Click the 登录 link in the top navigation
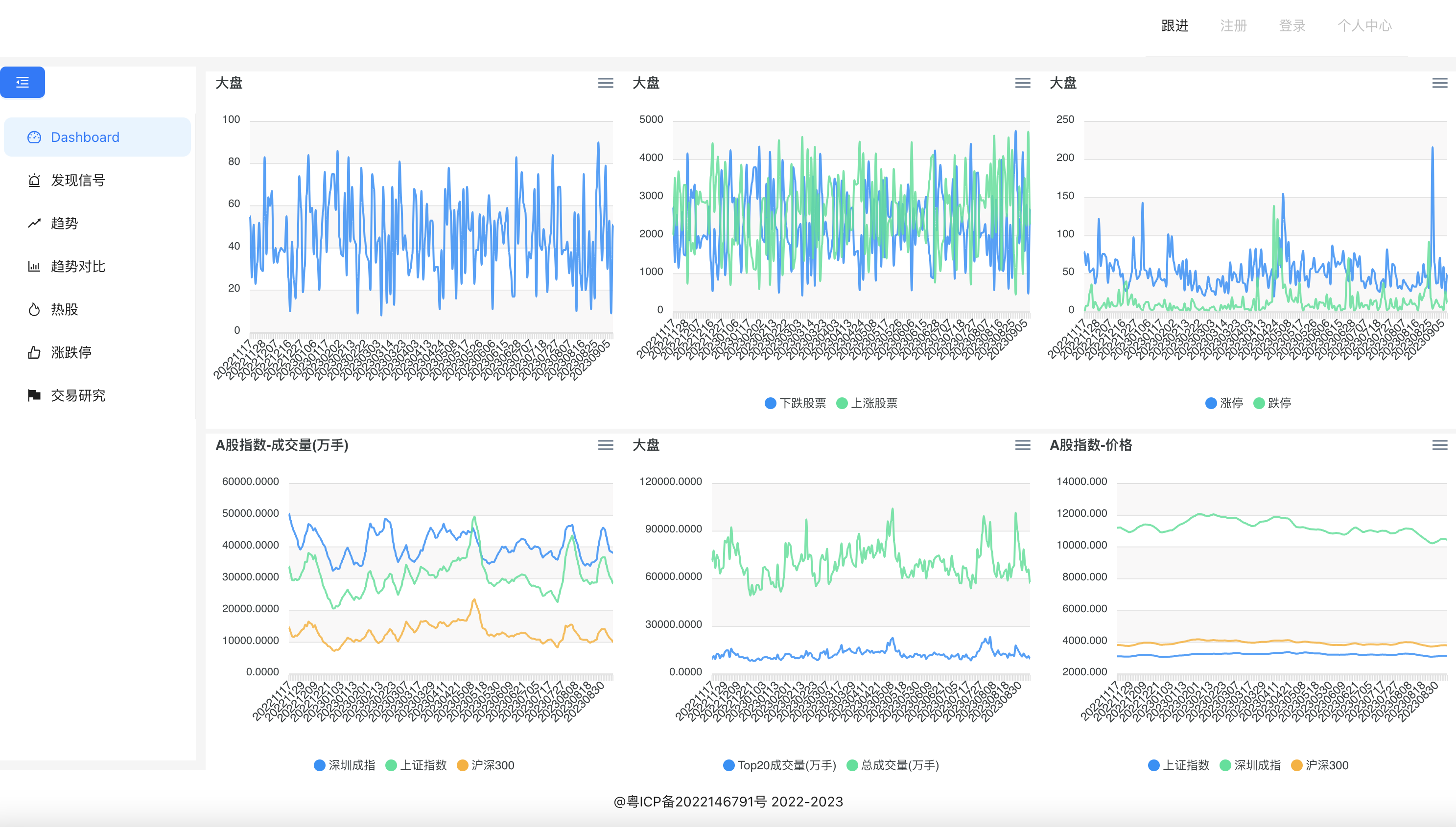The height and width of the screenshot is (827, 1456). 1292,25
